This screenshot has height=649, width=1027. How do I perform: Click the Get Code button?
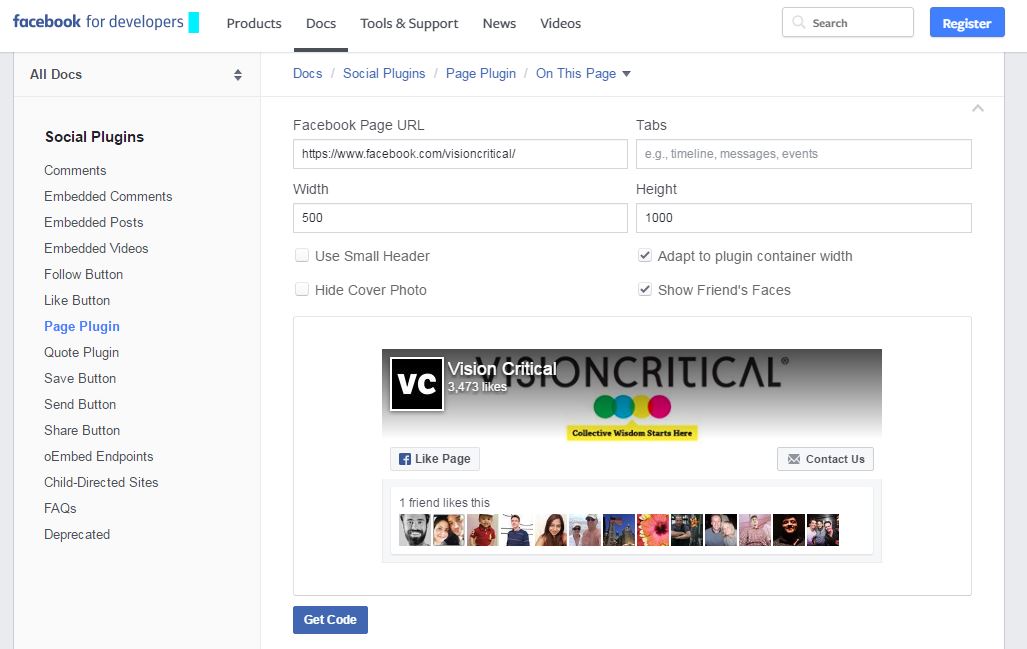tap(330, 620)
